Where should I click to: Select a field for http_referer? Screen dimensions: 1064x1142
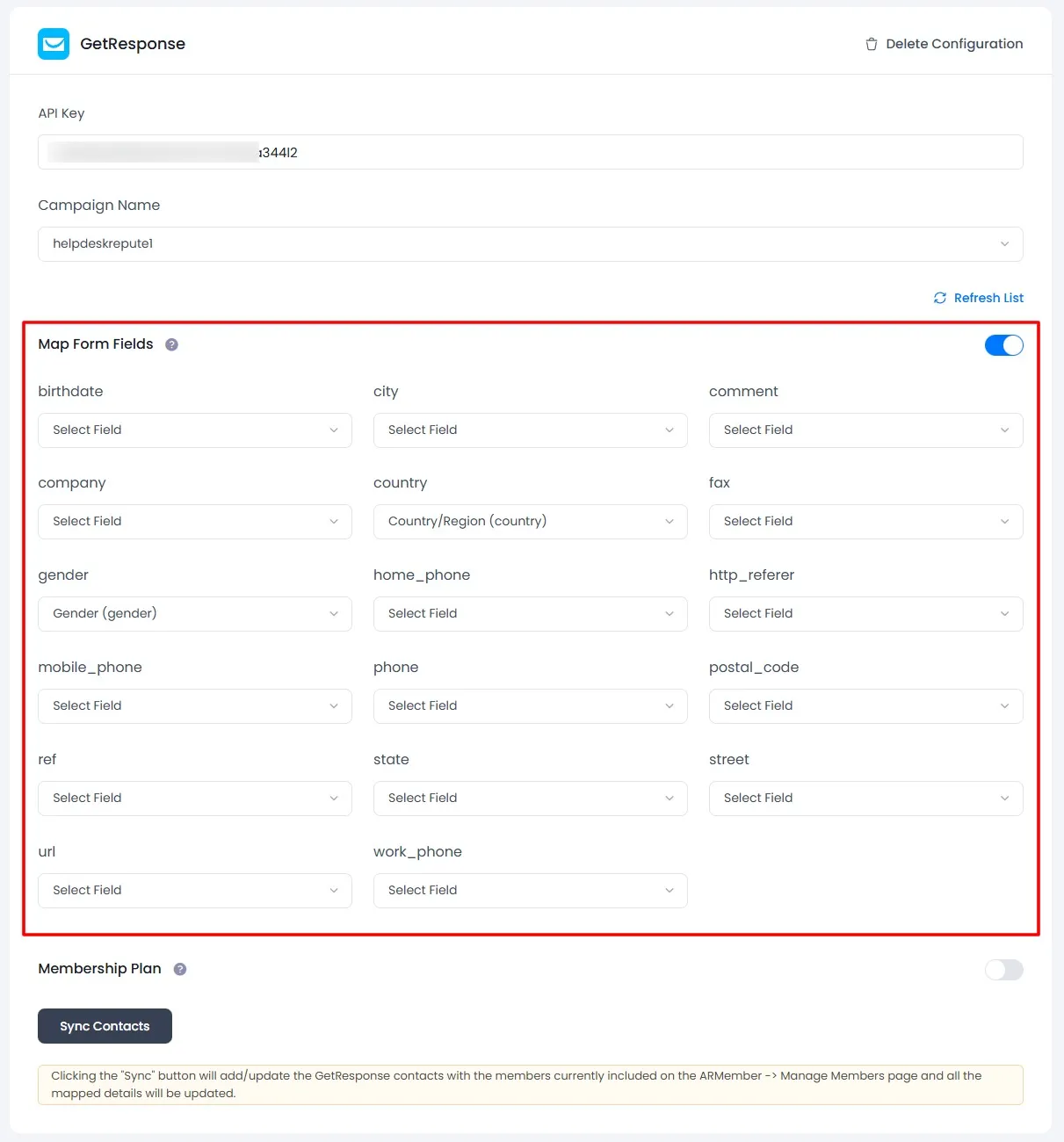tap(865, 614)
